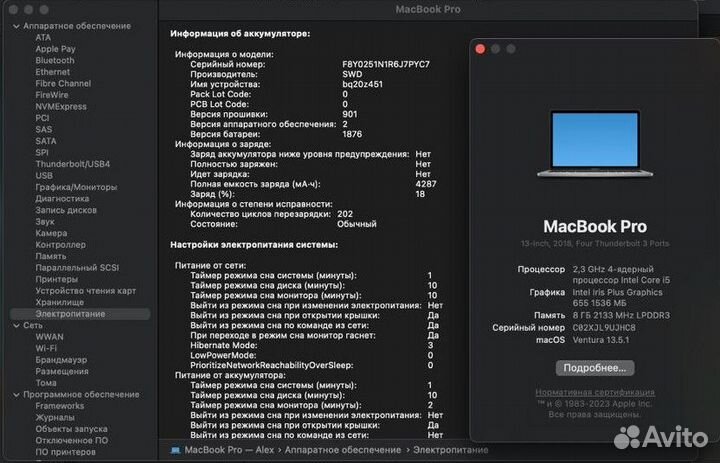This screenshot has width=720, height=463.
Task: Select Параллельный SCSI item
Action: (x=77, y=268)
